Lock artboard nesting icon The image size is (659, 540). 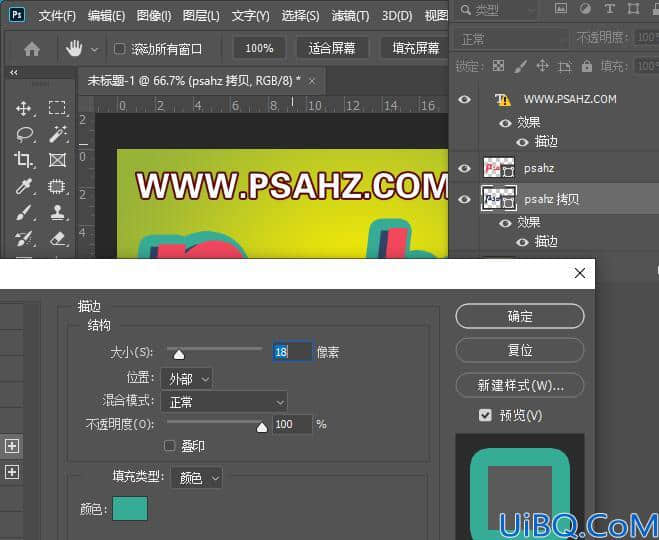565,66
